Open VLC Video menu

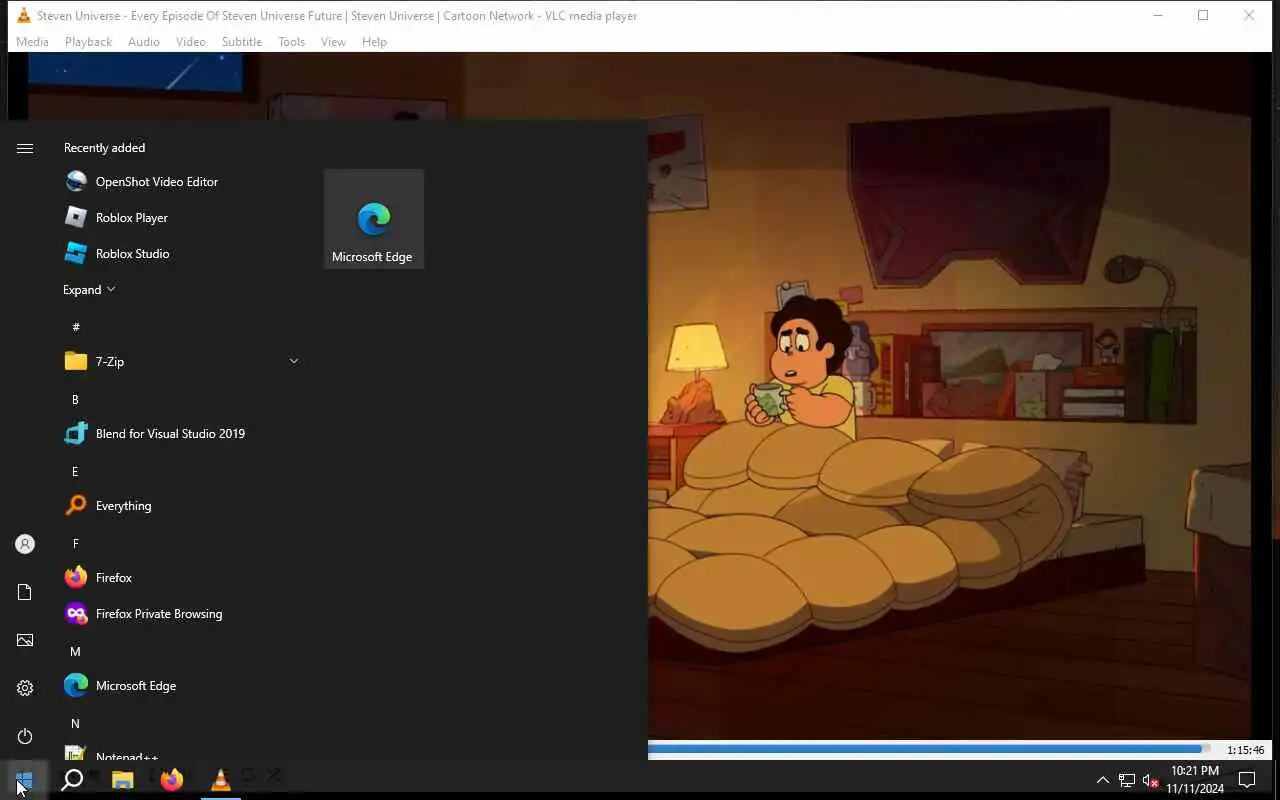190,42
